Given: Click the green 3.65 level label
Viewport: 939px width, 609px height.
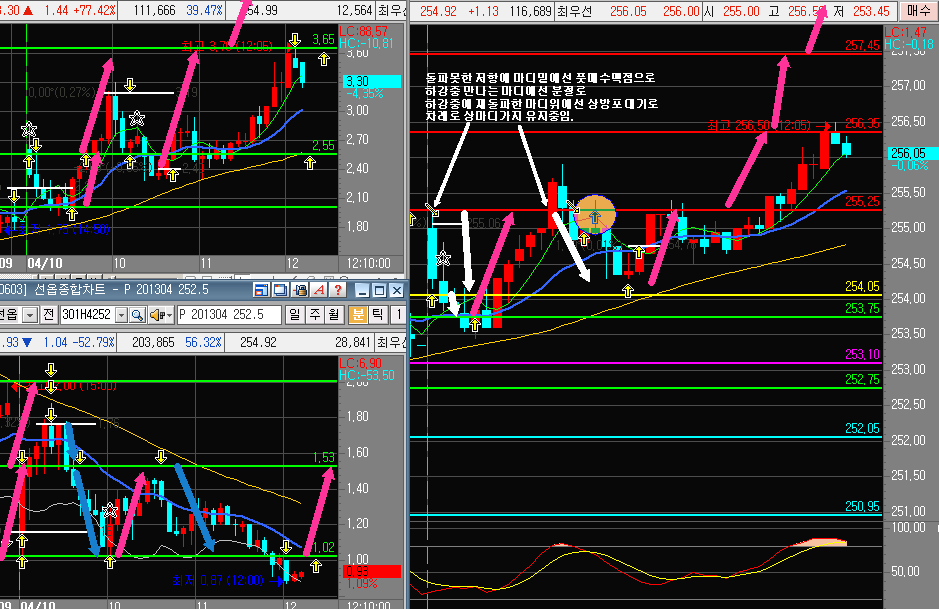Looking at the screenshot, I should point(323,40).
